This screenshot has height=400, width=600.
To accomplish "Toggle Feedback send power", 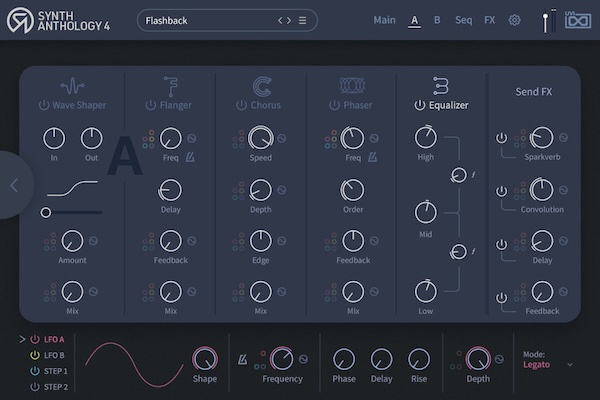I will point(501,297).
